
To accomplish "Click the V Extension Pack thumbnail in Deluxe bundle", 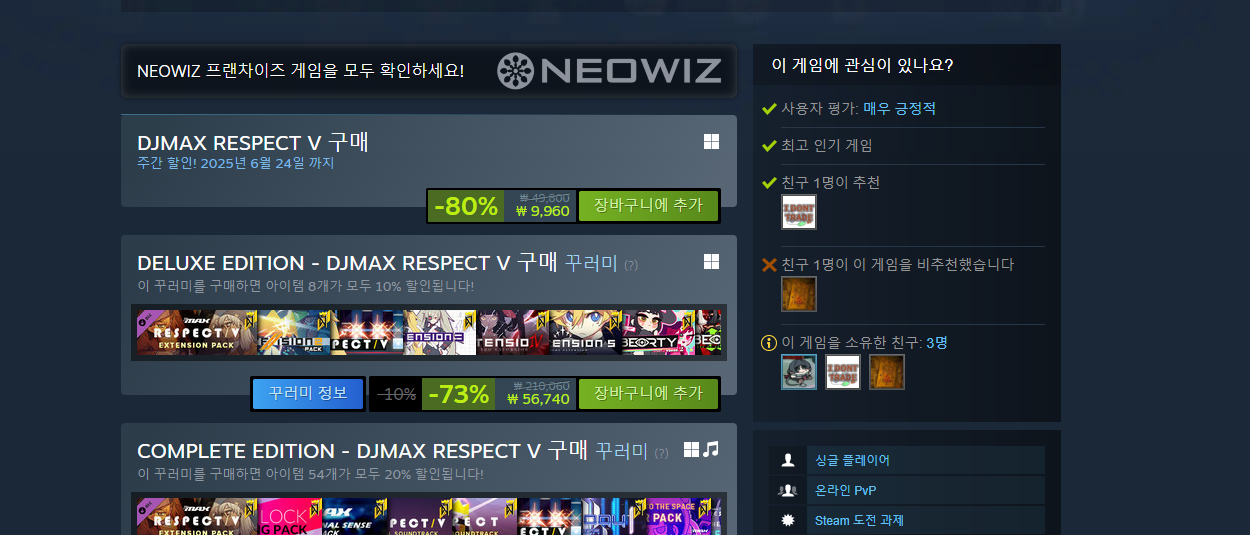I will coord(197,333).
